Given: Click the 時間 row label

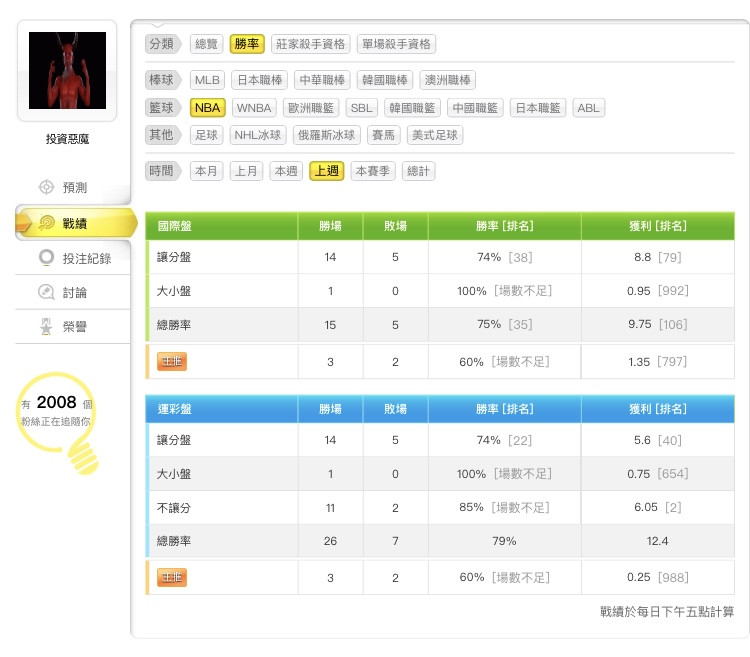Looking at the screenshot, I should pyautogui.click(x=162, y=171).
